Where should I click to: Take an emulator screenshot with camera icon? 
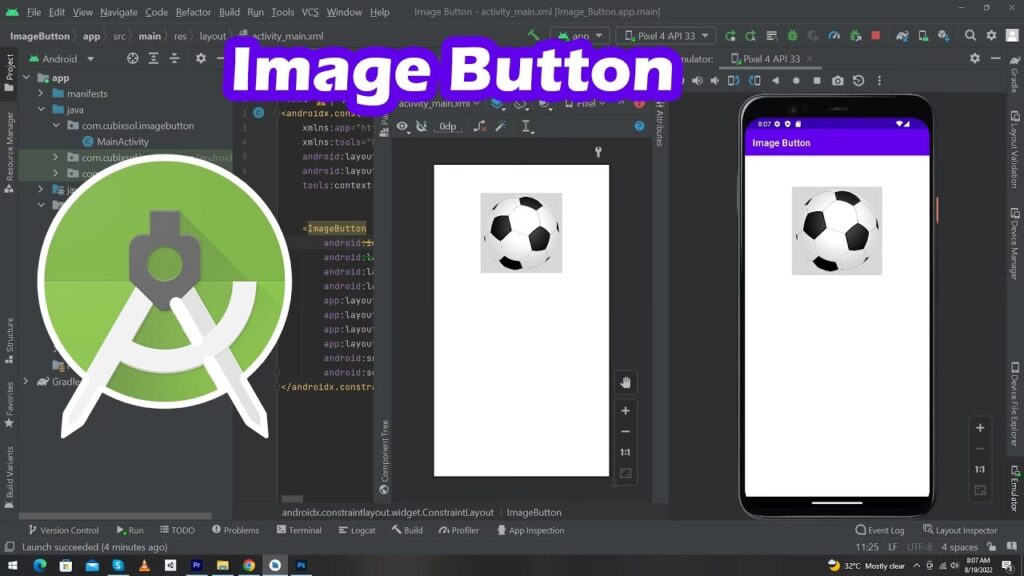(x=838, y=81)
